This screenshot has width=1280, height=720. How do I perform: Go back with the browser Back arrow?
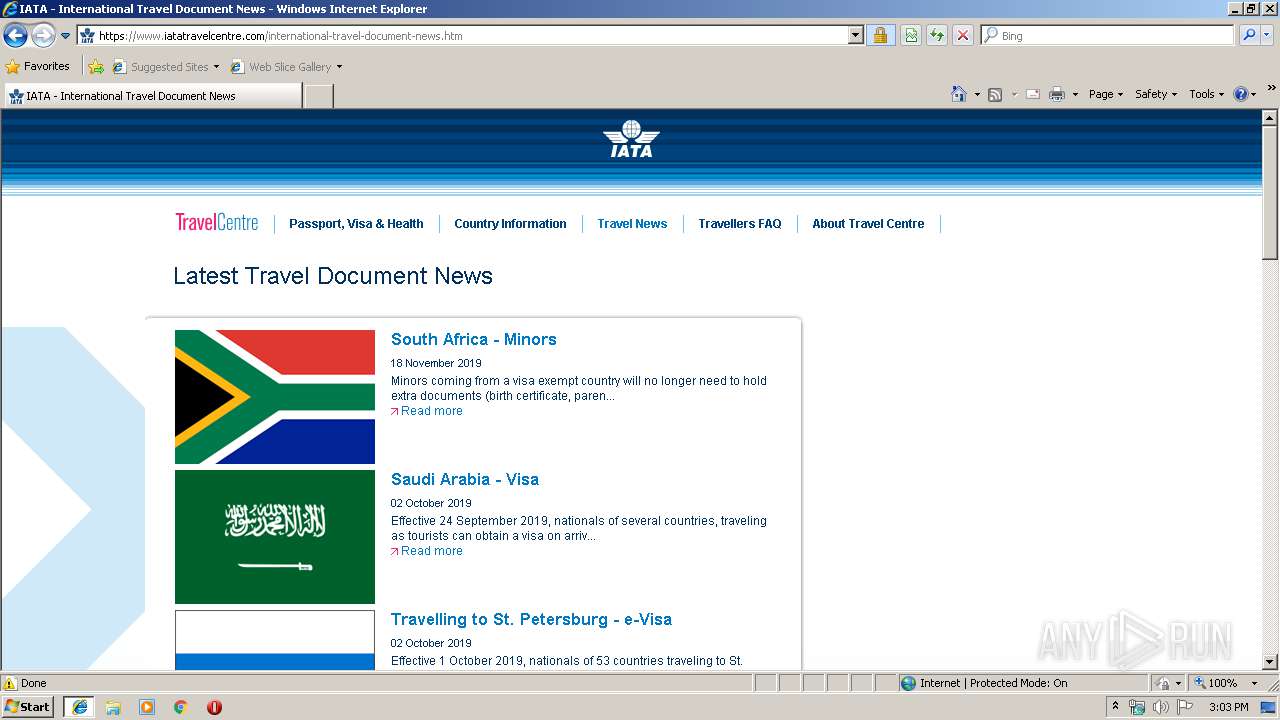point(15,36)
